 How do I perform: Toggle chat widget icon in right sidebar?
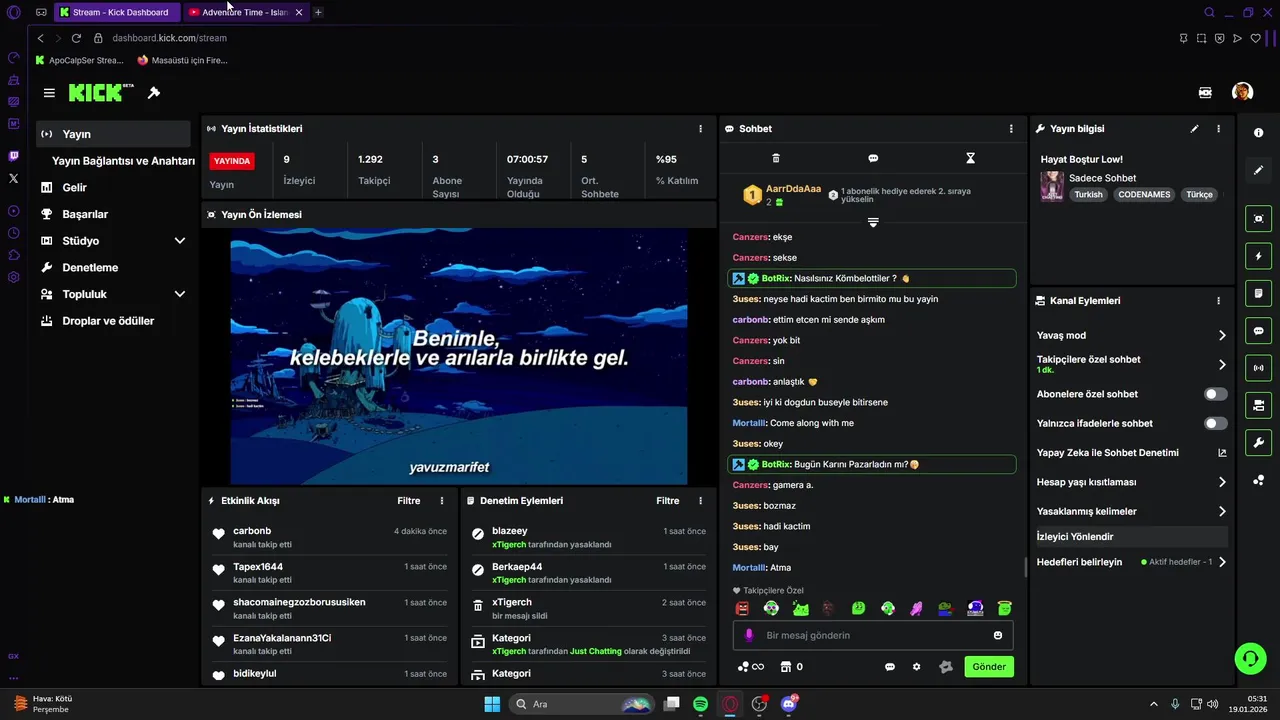pyautogui.click(x=1258, y=331)
